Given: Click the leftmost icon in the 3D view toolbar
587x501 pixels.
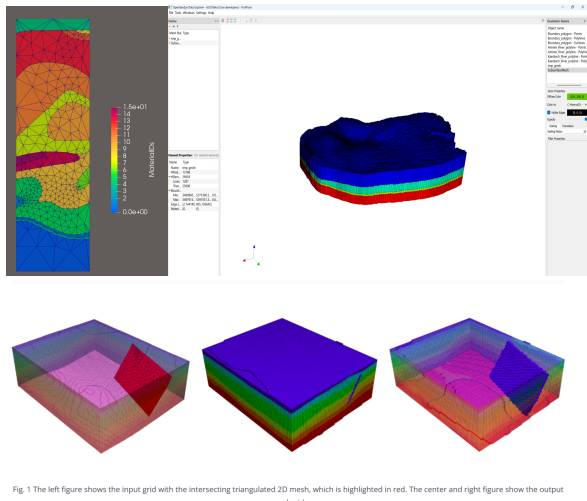Looking at the screenshot, I should 223,21.
